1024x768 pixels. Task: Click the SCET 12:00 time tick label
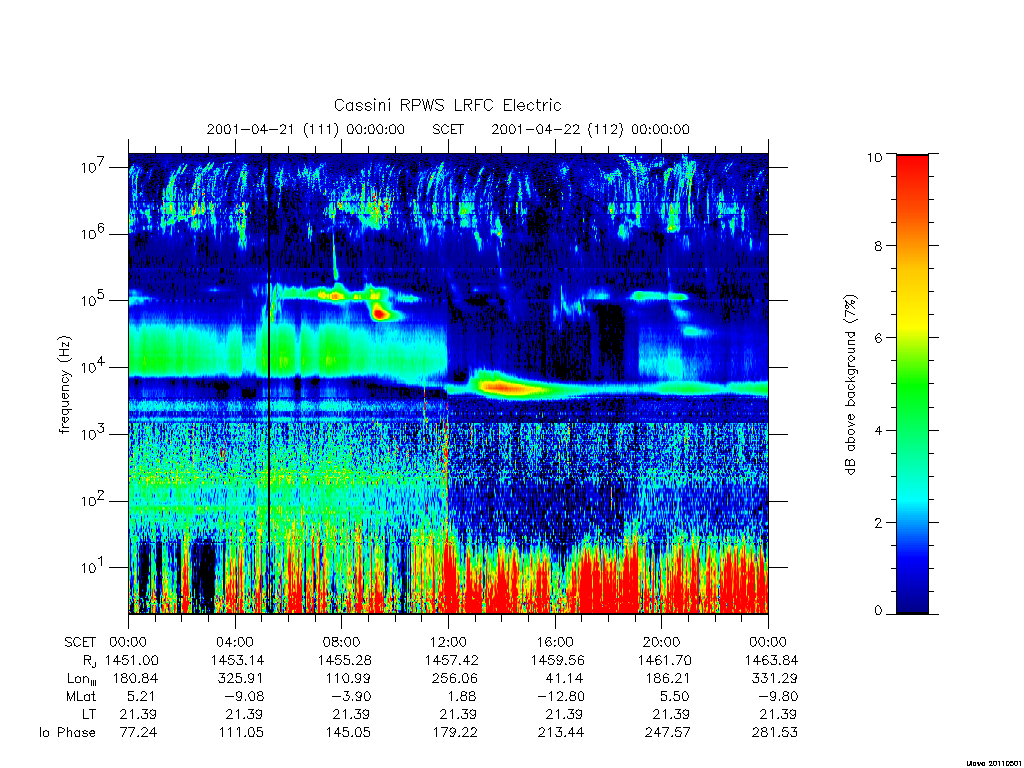coord(448,642)
